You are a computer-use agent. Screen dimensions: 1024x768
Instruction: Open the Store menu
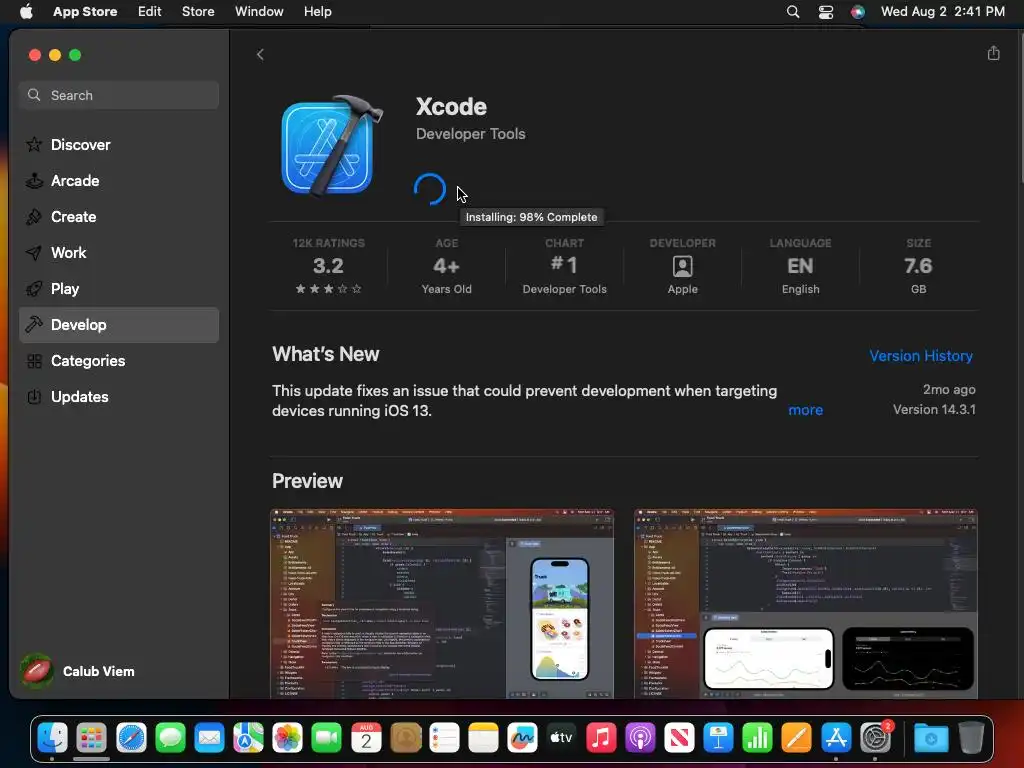coord(198,11)
